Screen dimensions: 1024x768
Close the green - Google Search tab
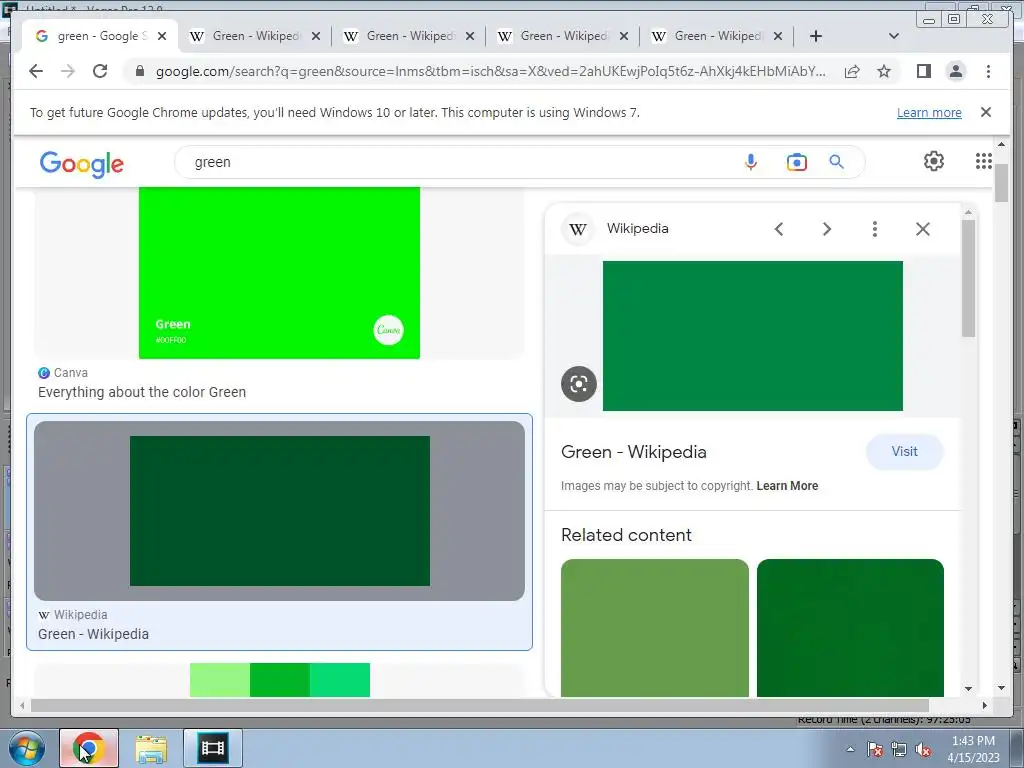coord(162,36)
